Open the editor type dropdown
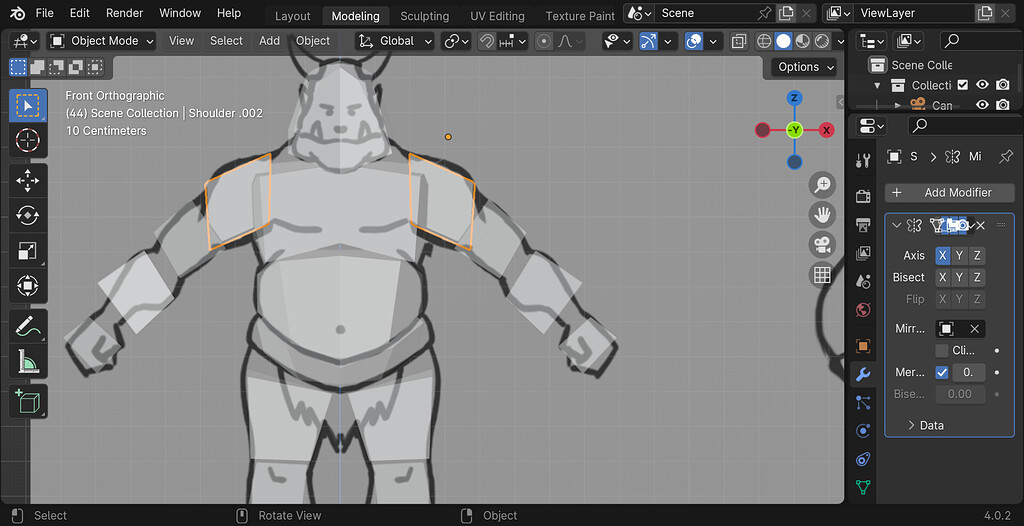The image size is (1024, 526). coord(25,41)
